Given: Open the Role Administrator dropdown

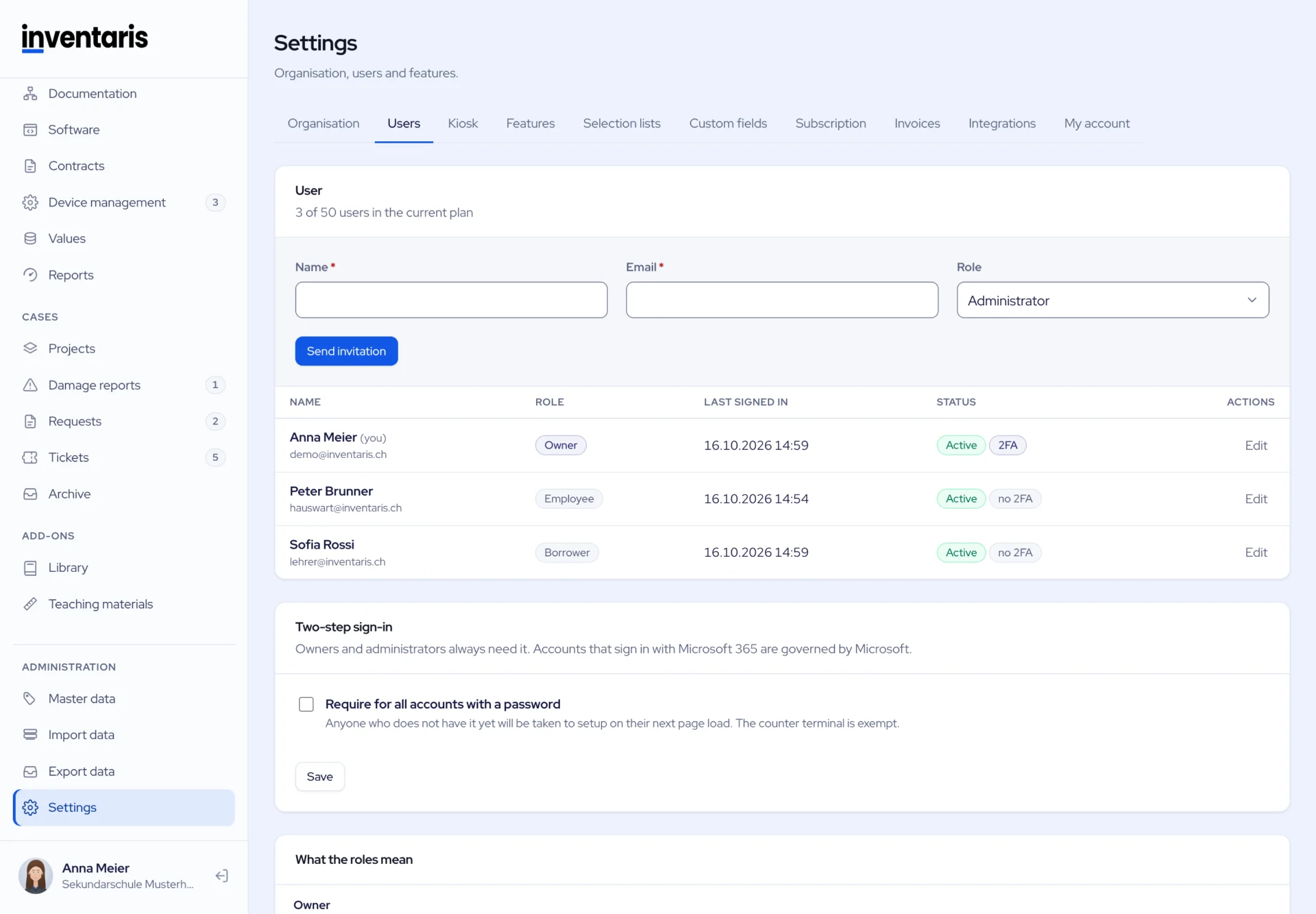Looking at the screenshot, I should click(x=1112, y=300).
